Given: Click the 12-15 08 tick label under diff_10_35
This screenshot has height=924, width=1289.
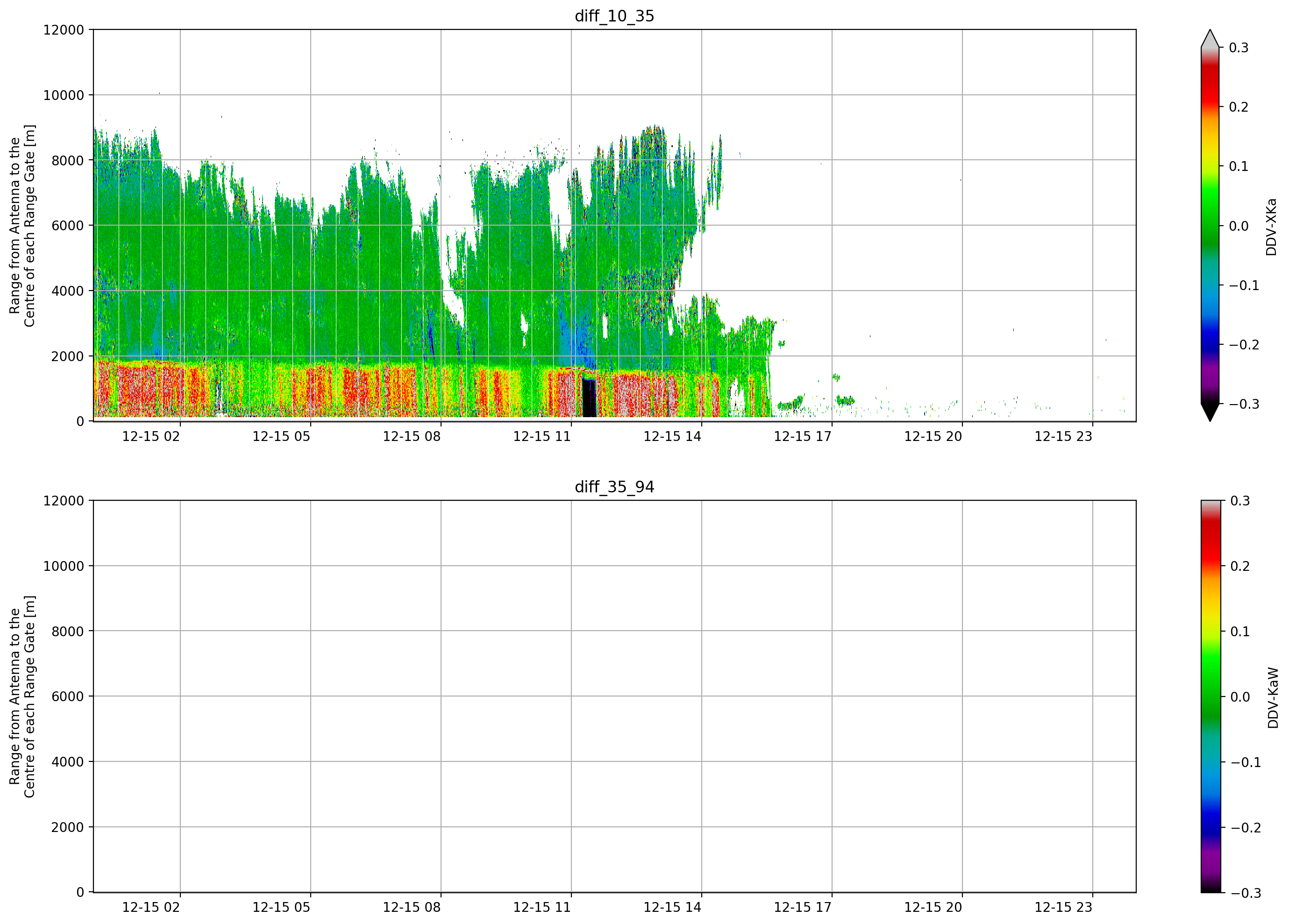Looking at the screenshot, I should pyautogui.click(x=412, y=436).
